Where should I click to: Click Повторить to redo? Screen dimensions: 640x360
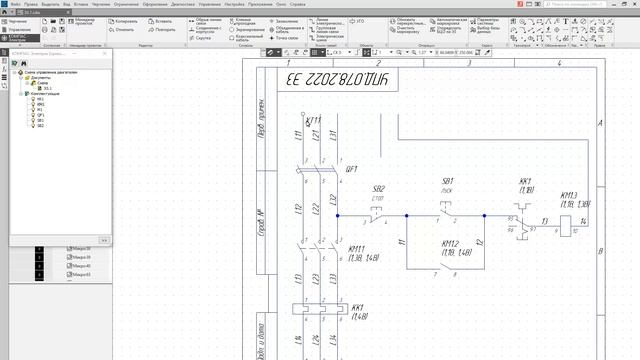point(162,30)
